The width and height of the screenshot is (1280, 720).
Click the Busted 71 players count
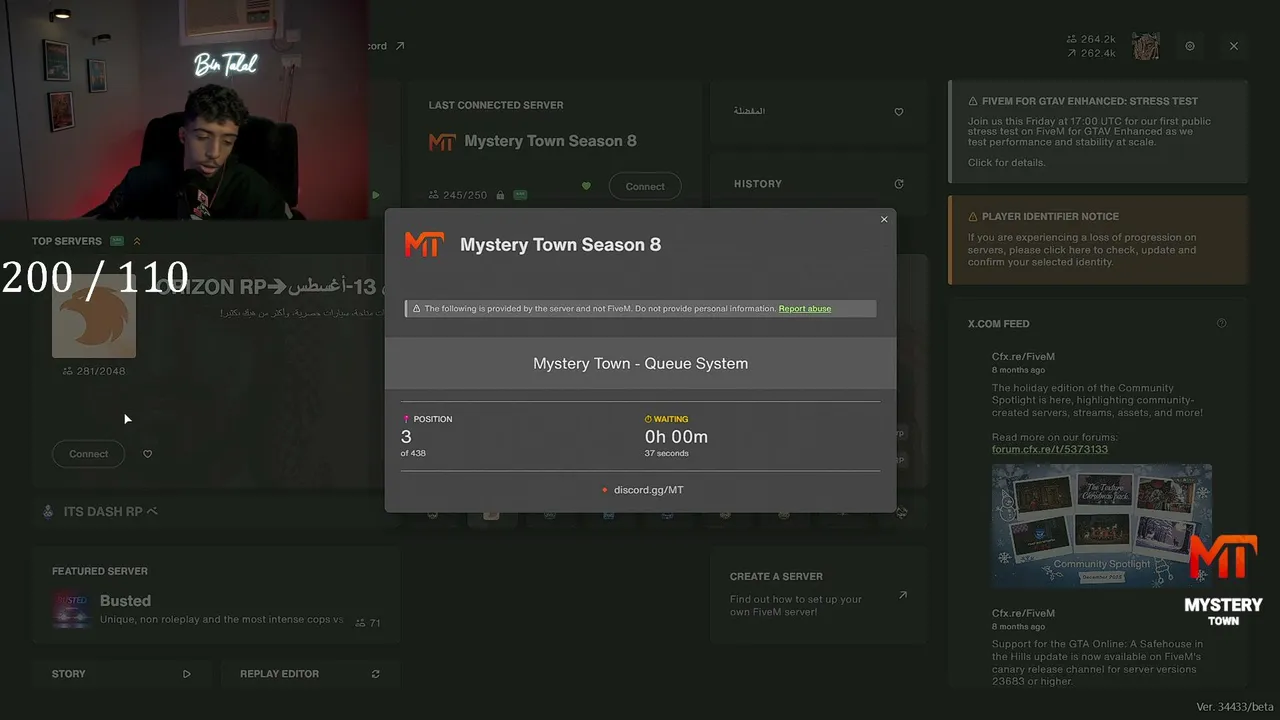click(x=367, y=623)
